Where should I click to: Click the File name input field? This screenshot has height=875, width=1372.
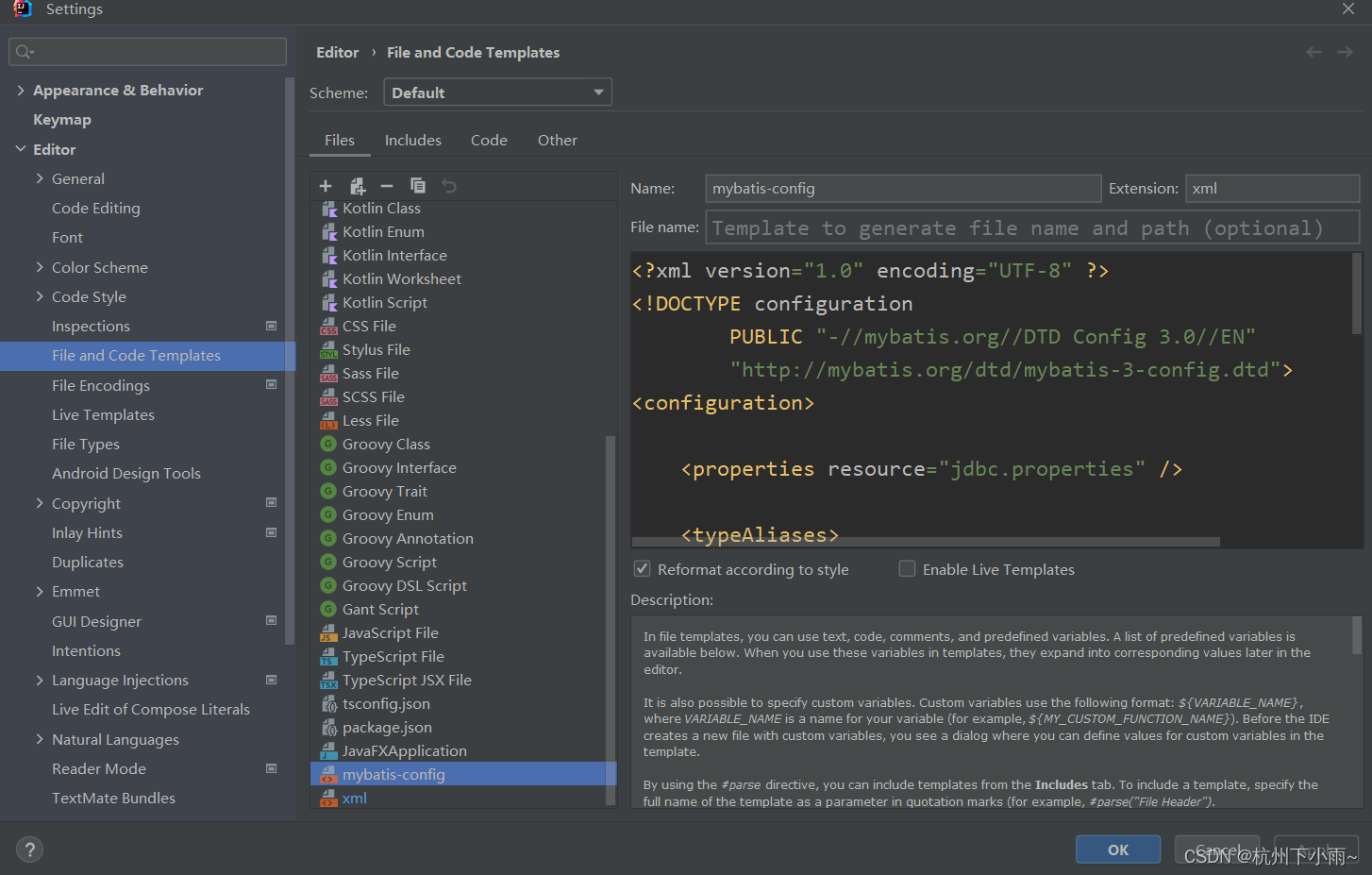tap(1031, 228)
